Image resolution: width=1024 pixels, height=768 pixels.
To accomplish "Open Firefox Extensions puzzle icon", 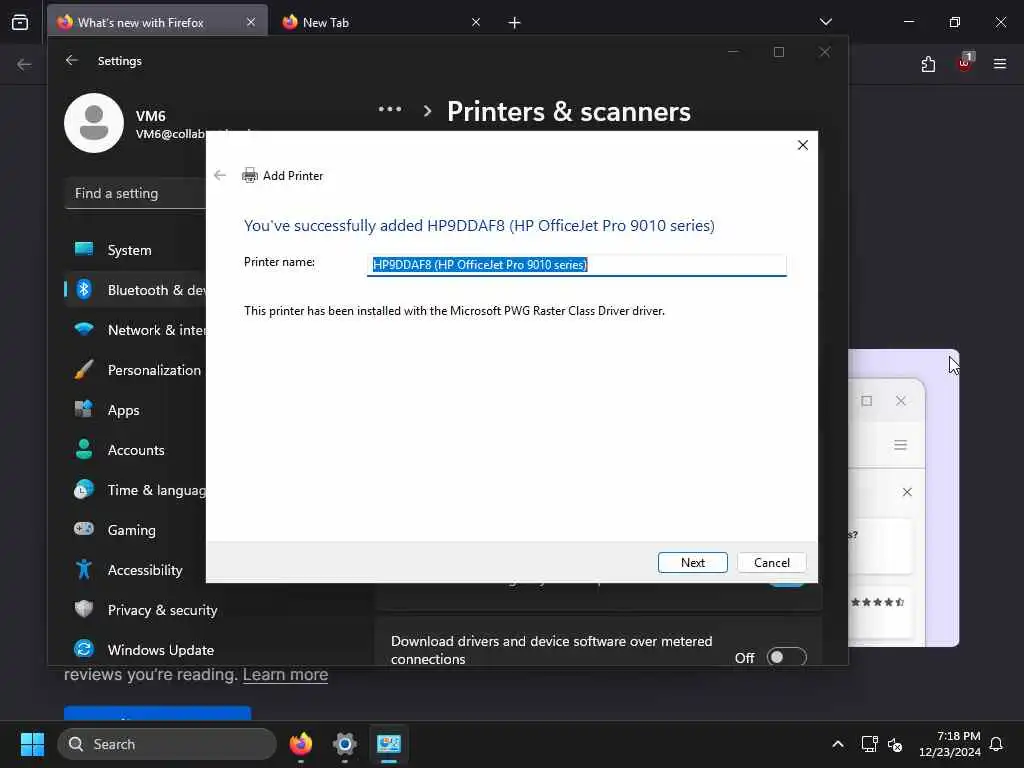I will (x=928, y=64).
